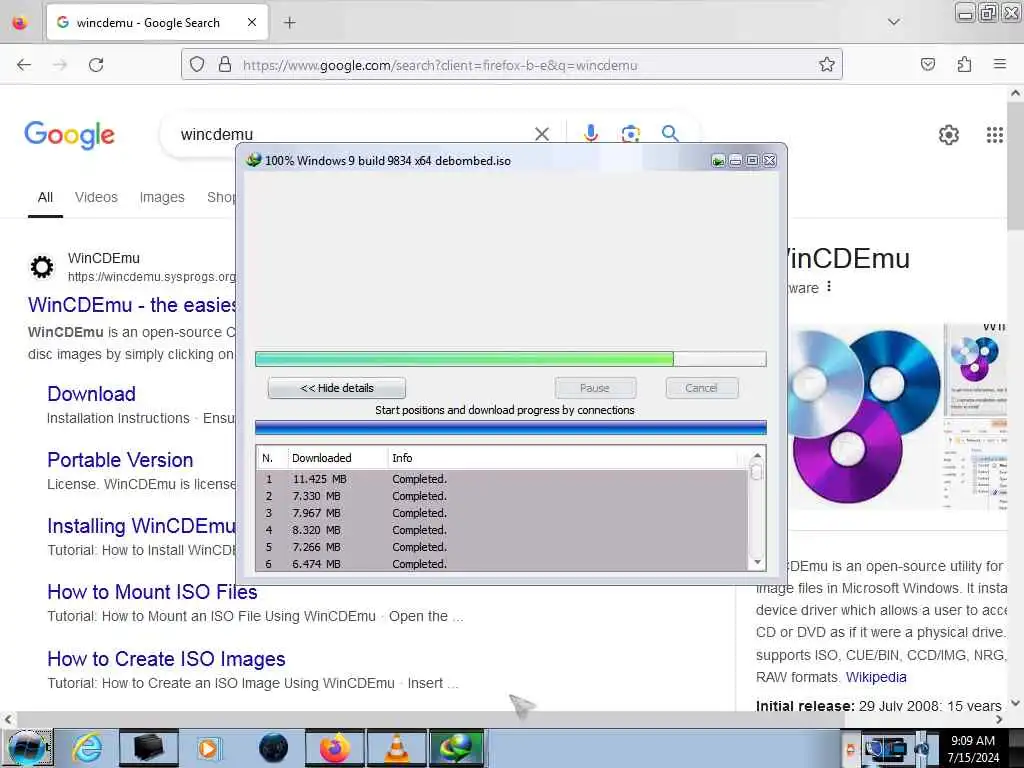This screenshot has width=1024, height=768.
Task: Open Windows Media Player taskbar icon
Action: pos(208,748)
